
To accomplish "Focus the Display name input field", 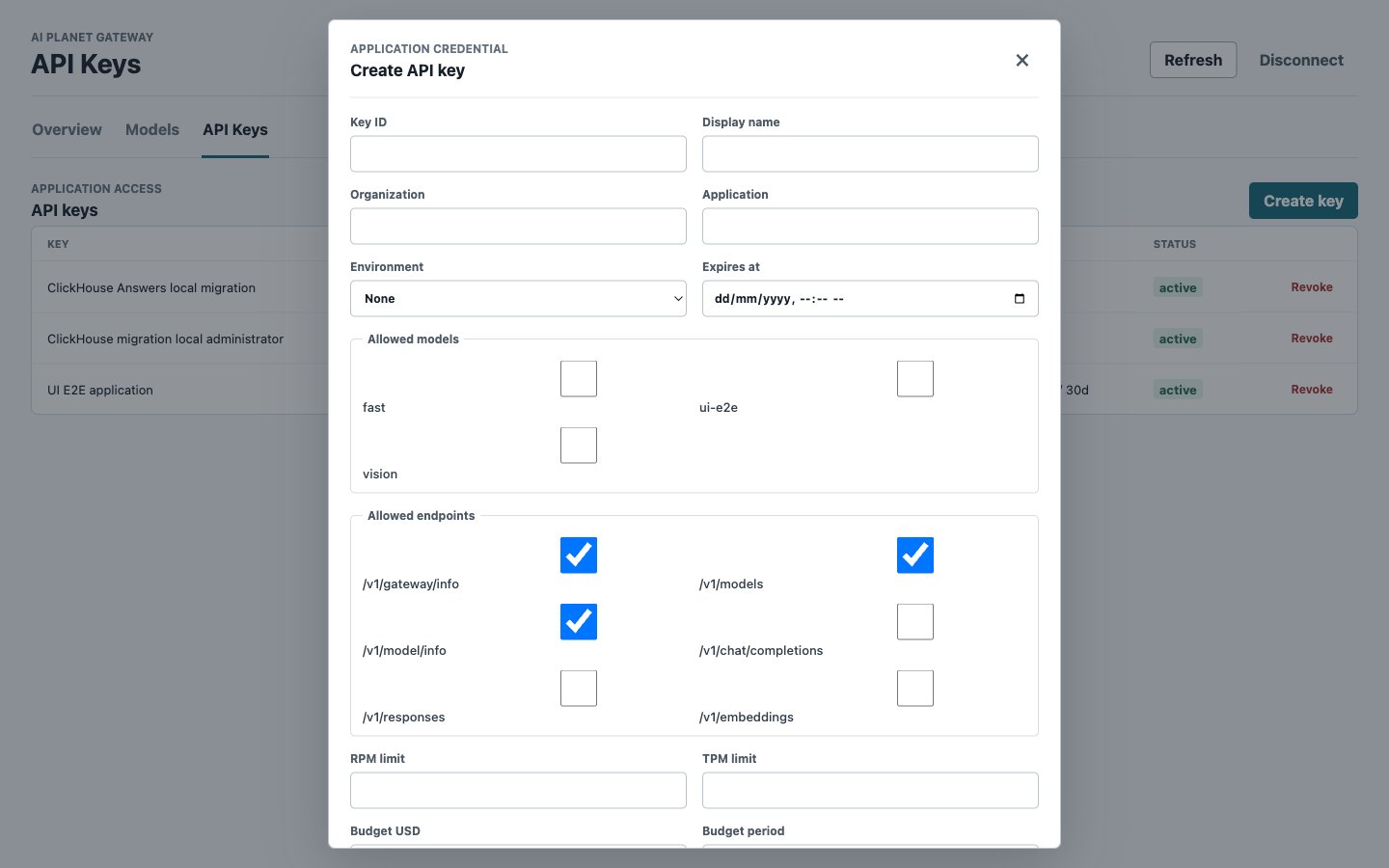I will [x=870, y=154].
